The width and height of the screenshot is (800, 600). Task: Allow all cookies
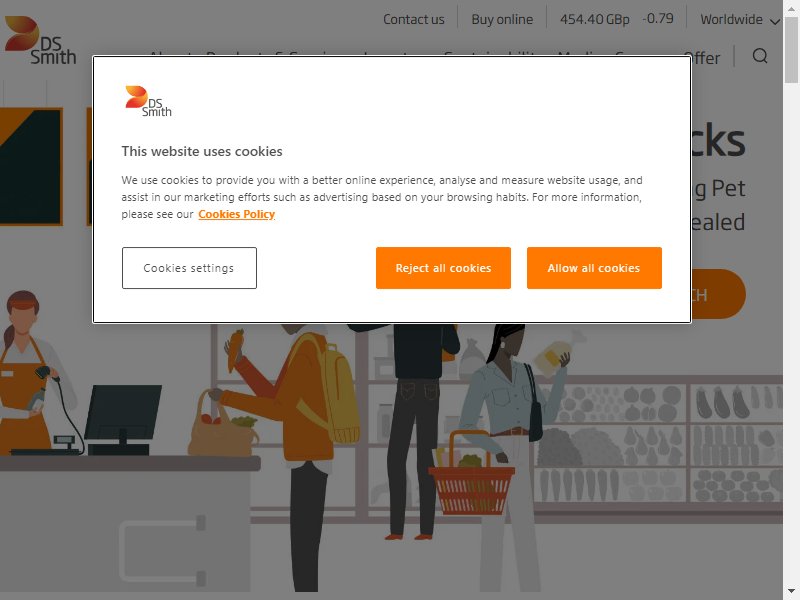594,268
